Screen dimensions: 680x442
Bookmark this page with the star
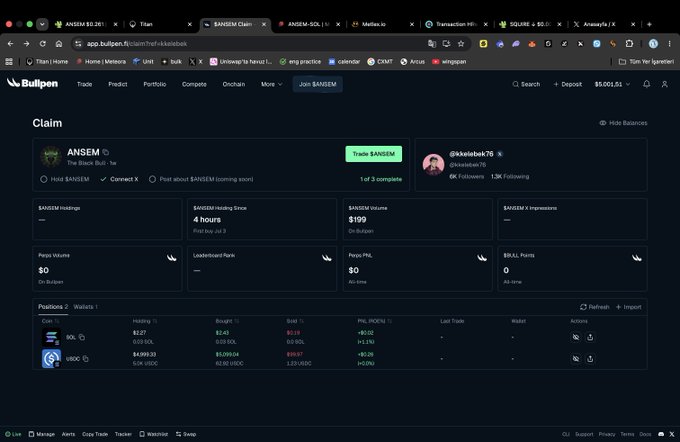click(x=461, y=43)
